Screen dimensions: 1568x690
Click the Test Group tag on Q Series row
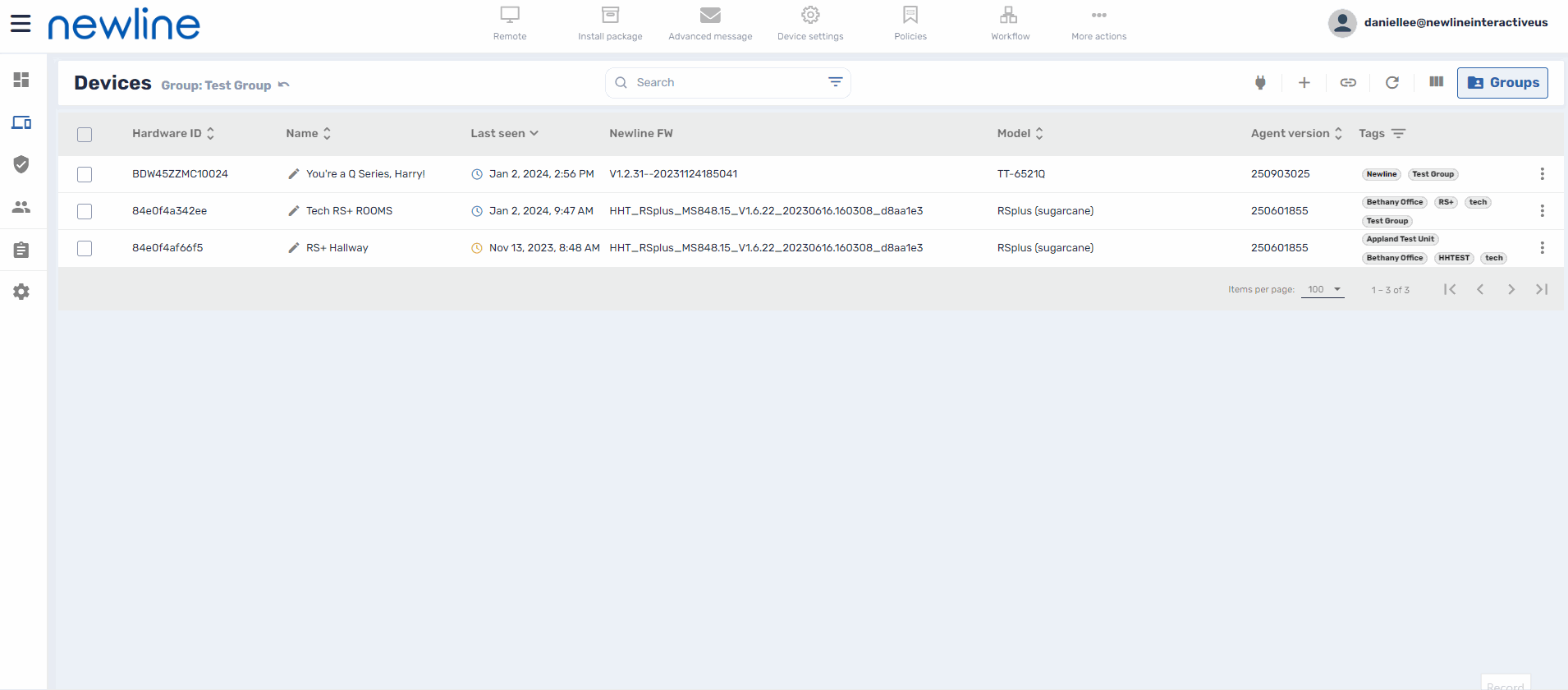click(x=1433, y=174)
